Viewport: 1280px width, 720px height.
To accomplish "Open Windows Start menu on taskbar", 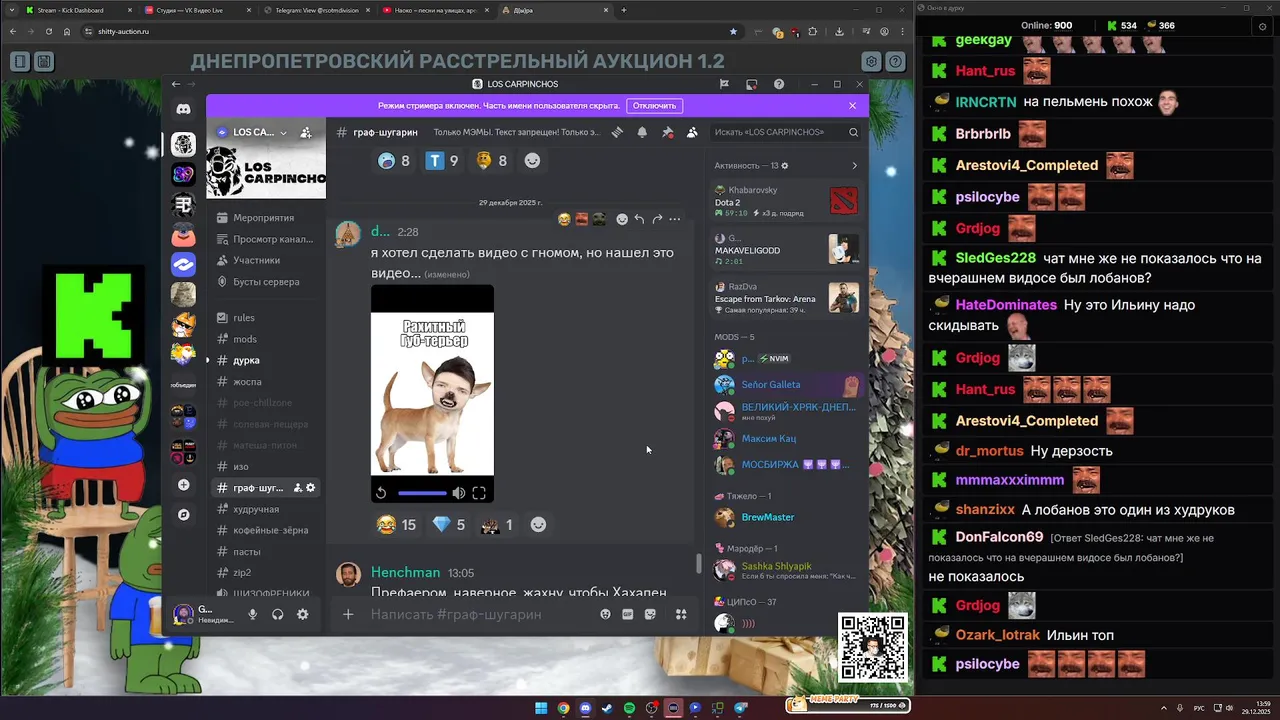I will (541, 708).
